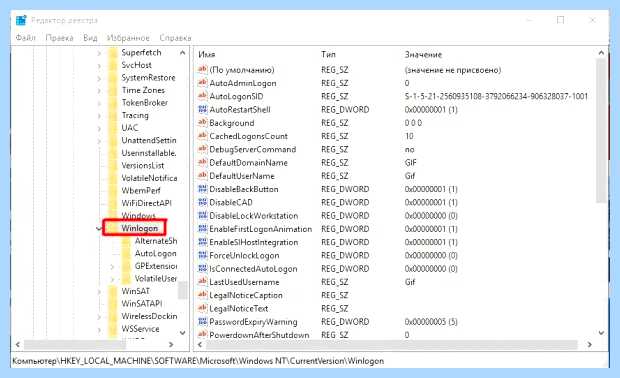This screenshot has width=620, height=378.
Task: Click the AutoLogon subkey folder icon
Action: click(126, 253)
